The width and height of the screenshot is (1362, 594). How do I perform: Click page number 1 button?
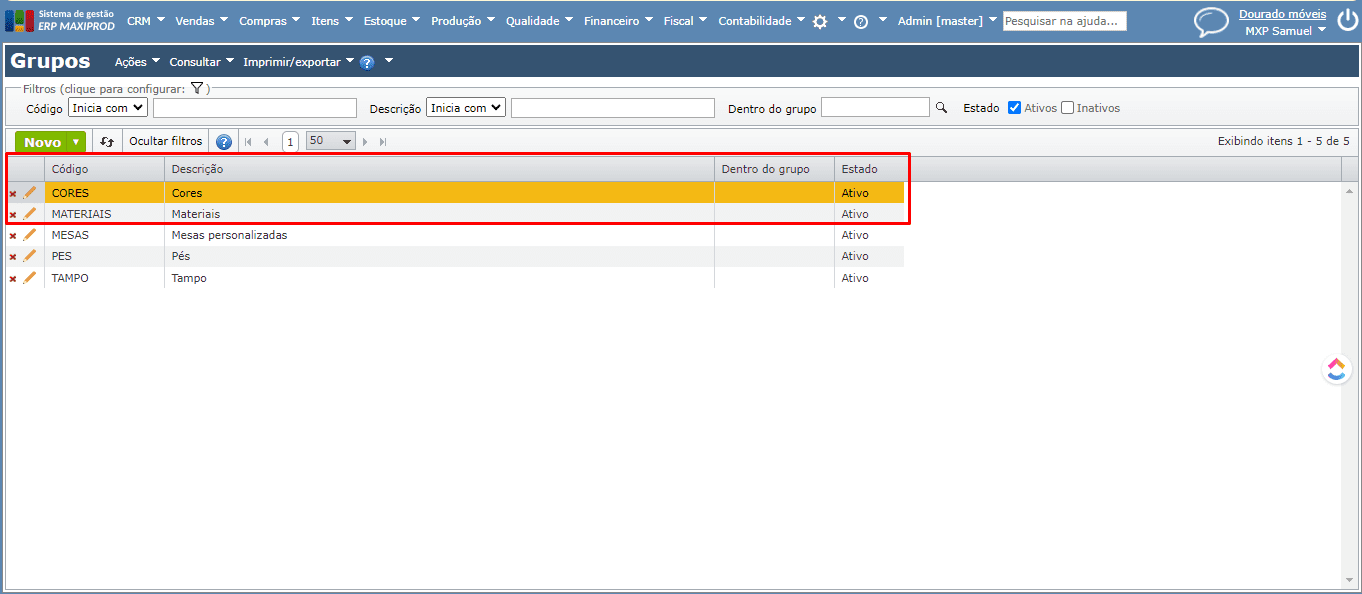pos(290,142)
